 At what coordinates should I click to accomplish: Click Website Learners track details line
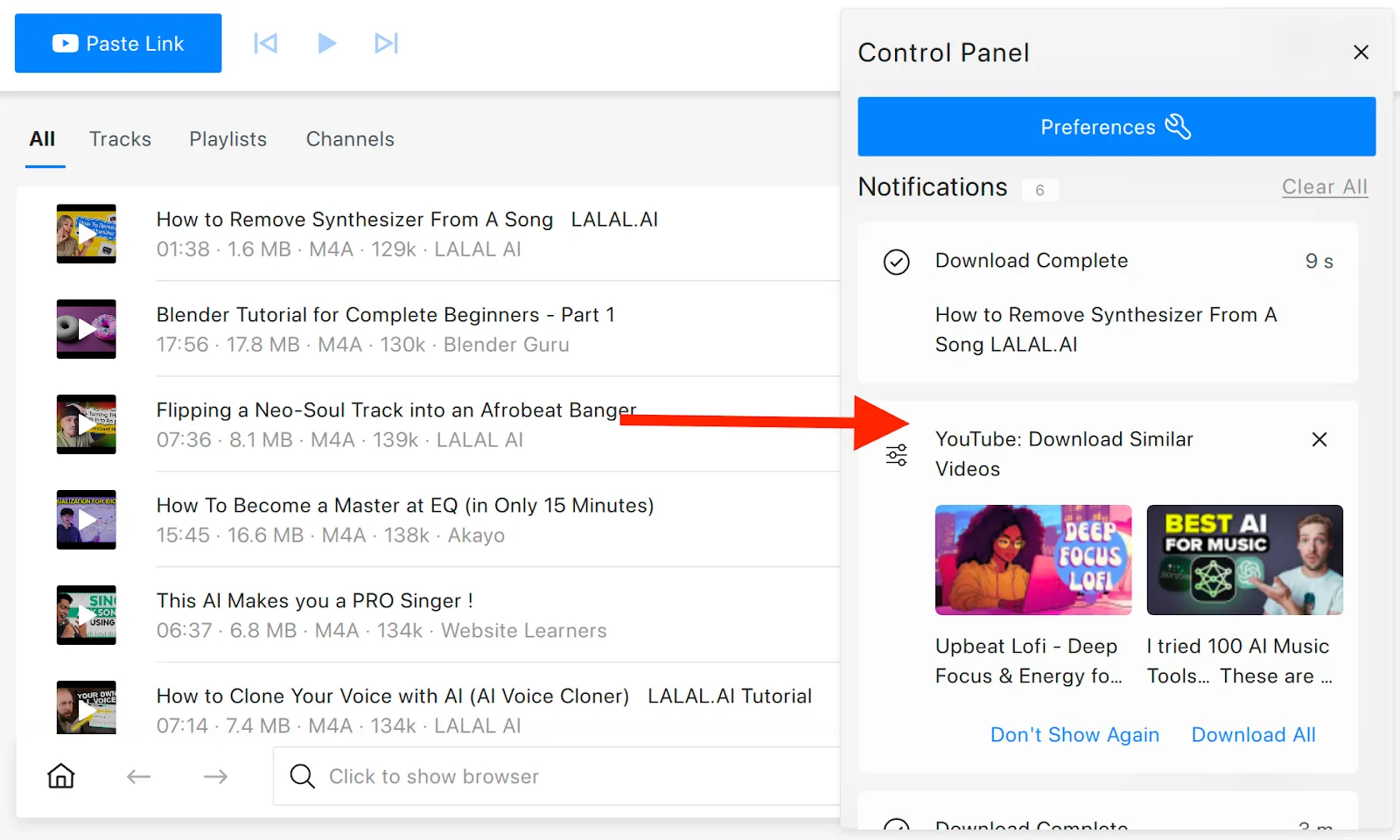click(381, 631)
